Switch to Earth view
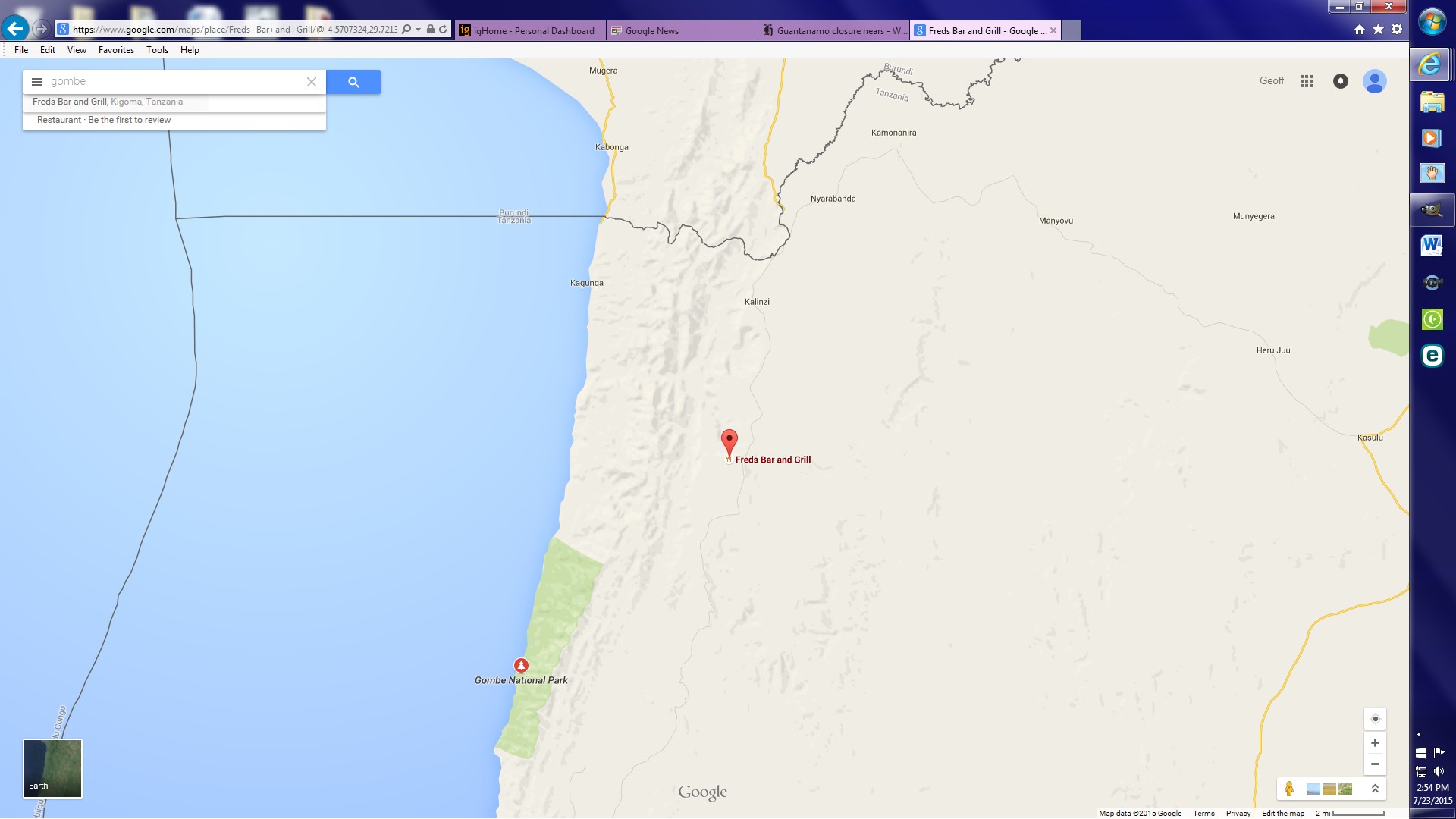The height and width of the screenshot is (819, 1456). point(52,768)
